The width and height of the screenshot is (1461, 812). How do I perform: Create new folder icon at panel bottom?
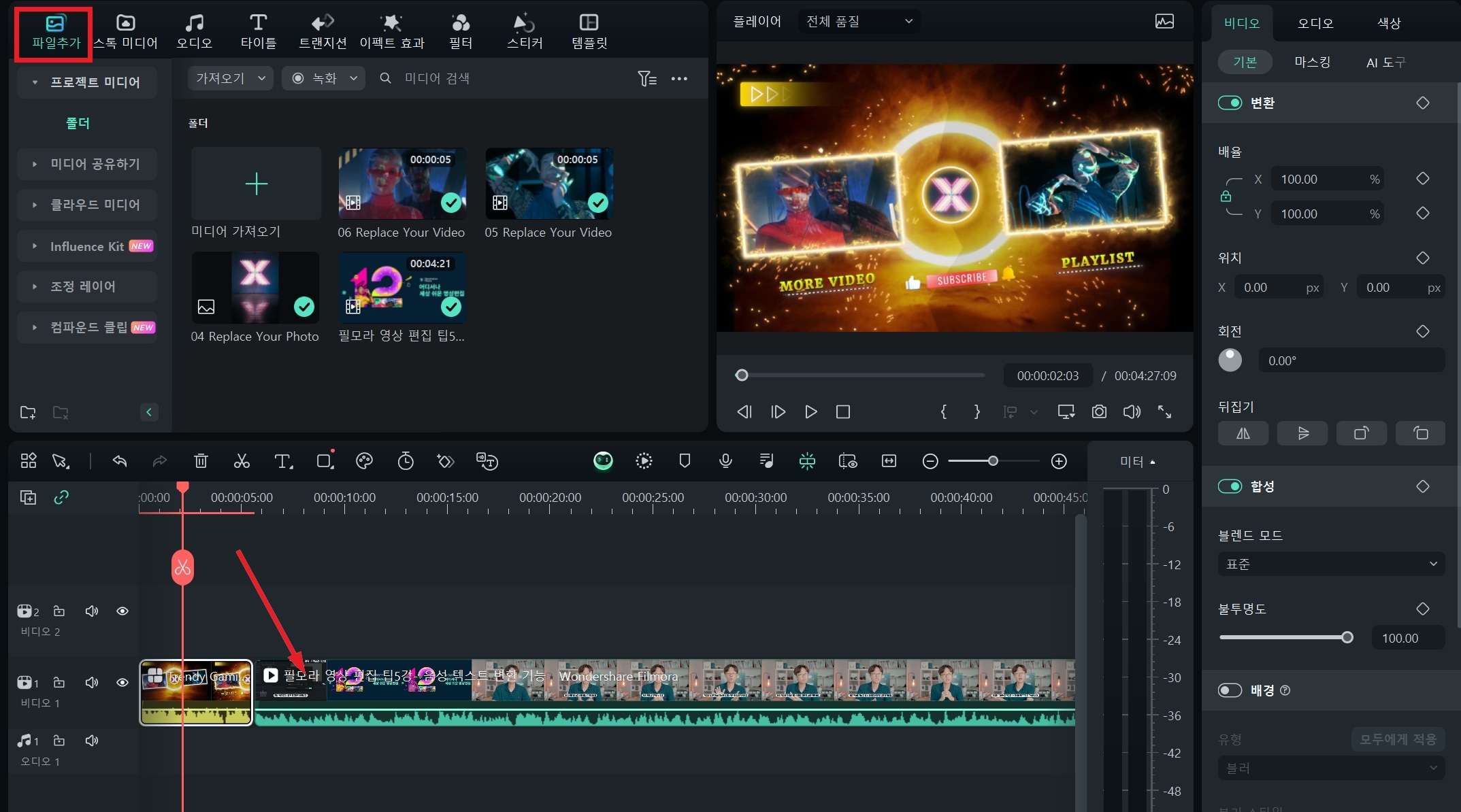pyautogui.click(x=28, y=412)
